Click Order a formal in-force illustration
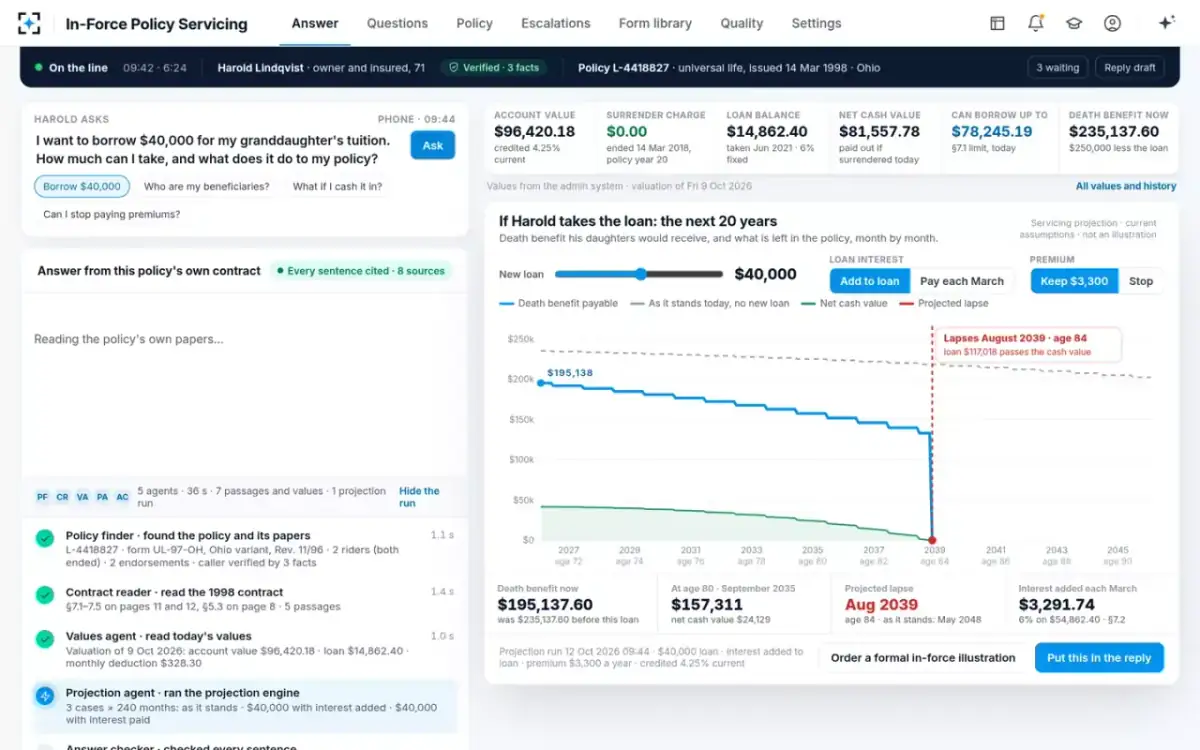The width and height of the screenshot is (1200, 750). coord(923,658)
